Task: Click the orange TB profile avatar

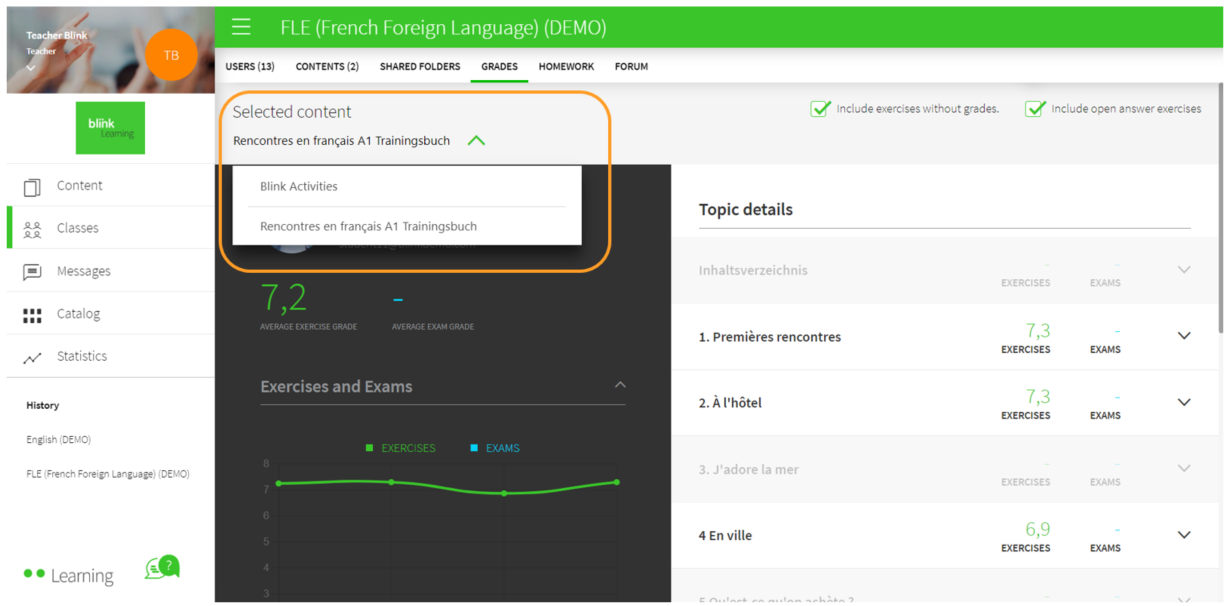Action: 171,55
